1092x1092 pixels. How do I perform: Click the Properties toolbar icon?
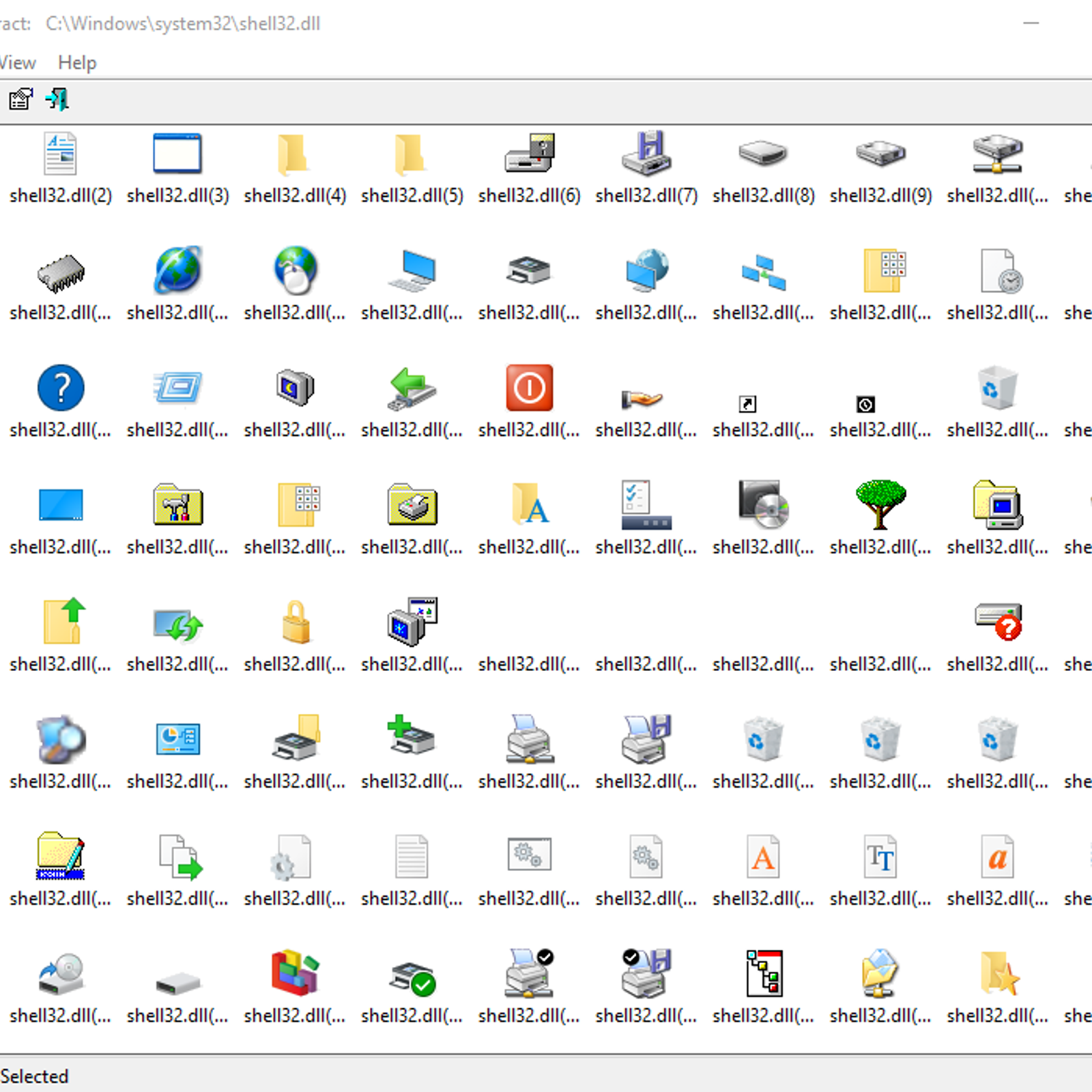click(21, 100)
